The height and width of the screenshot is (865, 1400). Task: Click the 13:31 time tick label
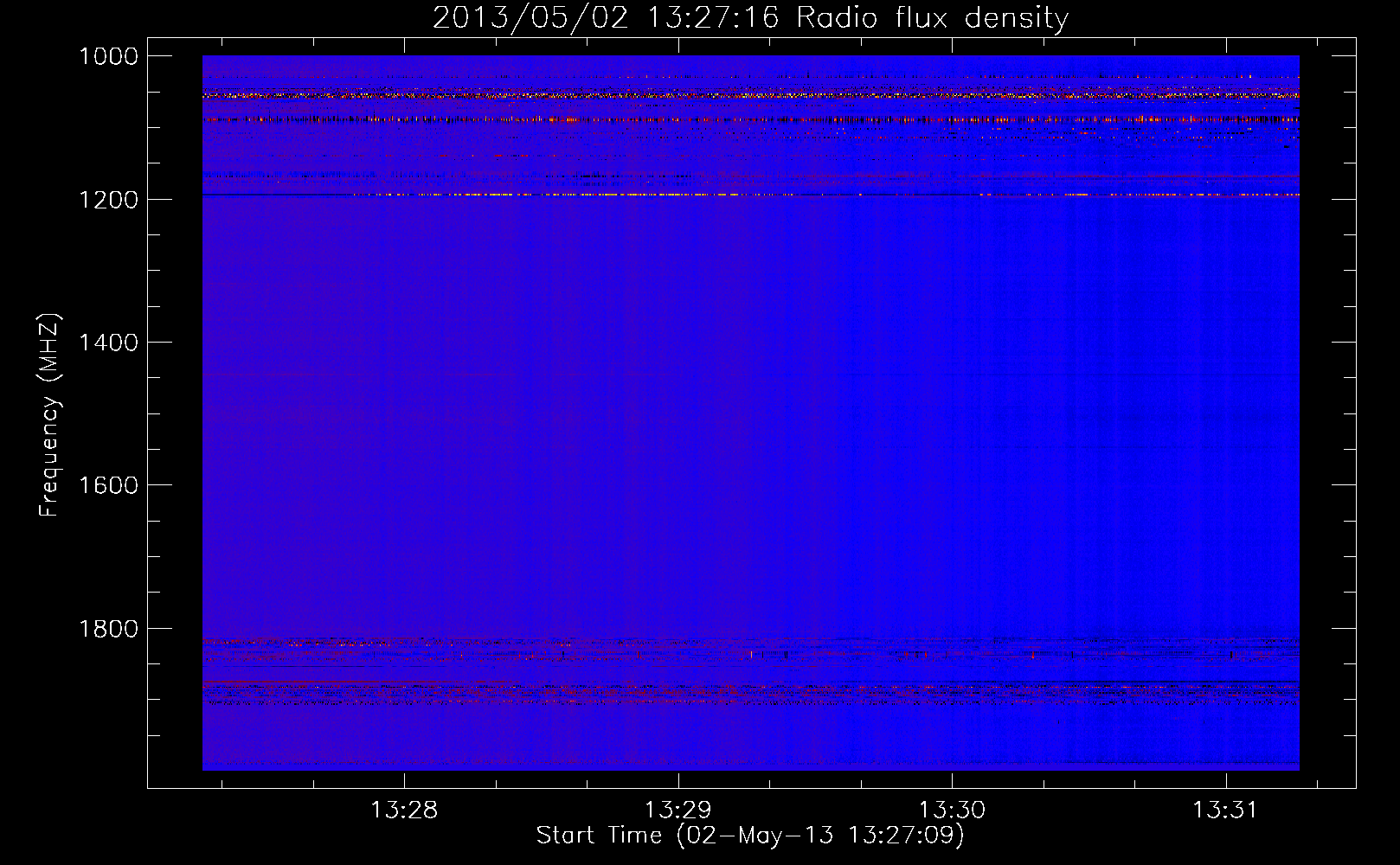coord(1225,811)
